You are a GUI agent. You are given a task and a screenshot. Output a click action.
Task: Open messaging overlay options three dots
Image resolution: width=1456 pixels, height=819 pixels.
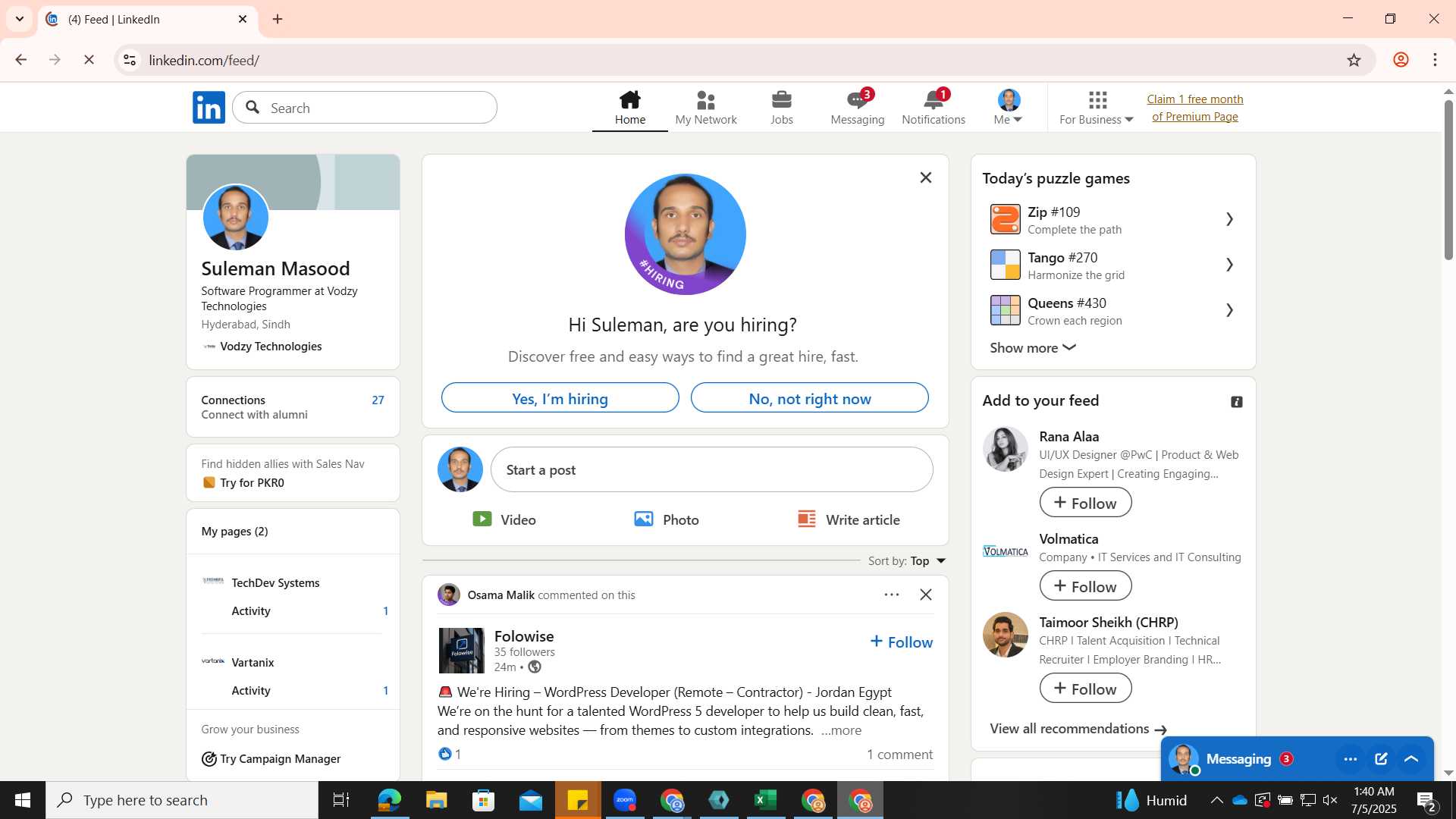1350,759
